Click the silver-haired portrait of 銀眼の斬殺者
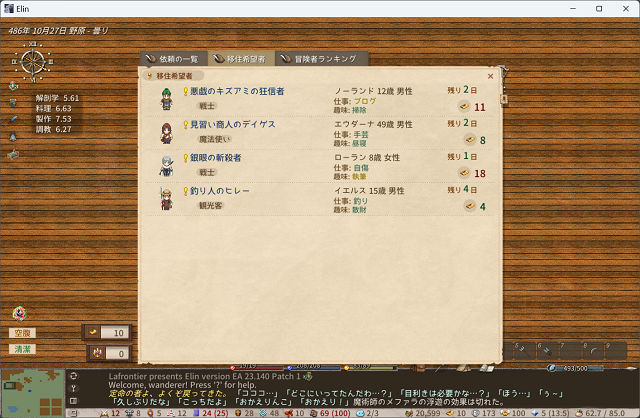The height and width of the screenshot is (418, 640). 167,166
